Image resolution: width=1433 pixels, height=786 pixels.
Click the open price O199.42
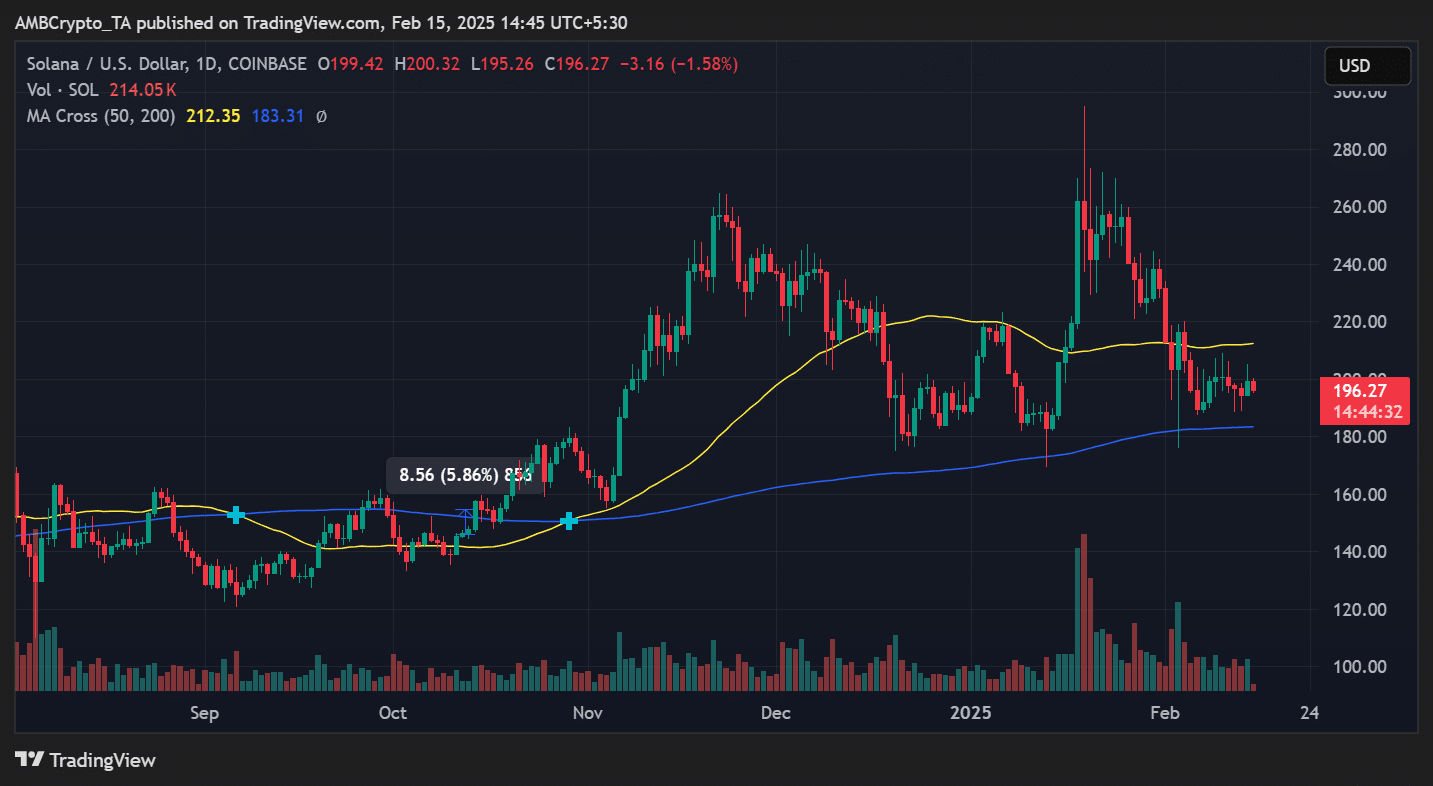(351, 64)
